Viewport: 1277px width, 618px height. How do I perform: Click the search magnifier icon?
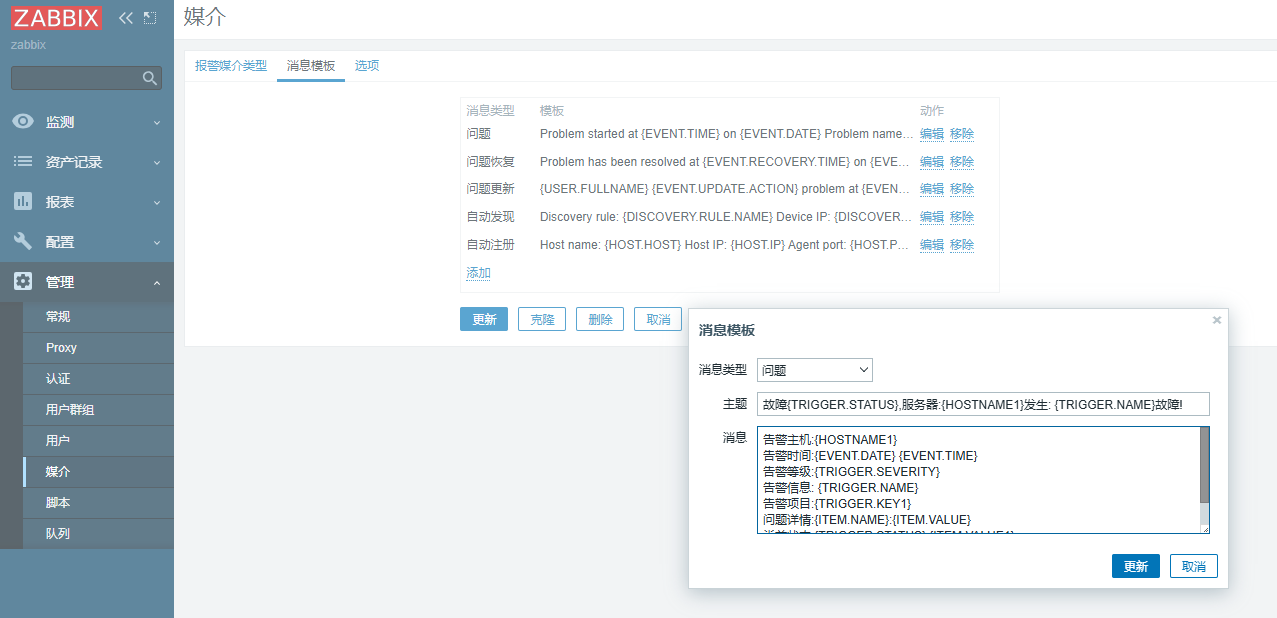pos(150,78)
